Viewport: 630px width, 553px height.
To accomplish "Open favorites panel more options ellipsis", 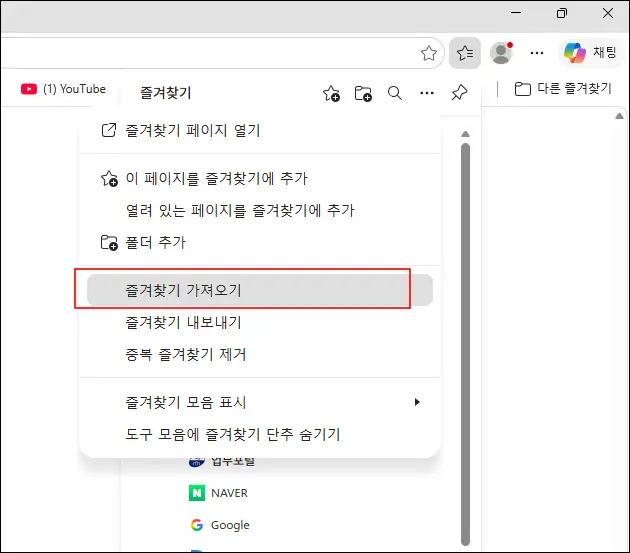I will (427, 93).
